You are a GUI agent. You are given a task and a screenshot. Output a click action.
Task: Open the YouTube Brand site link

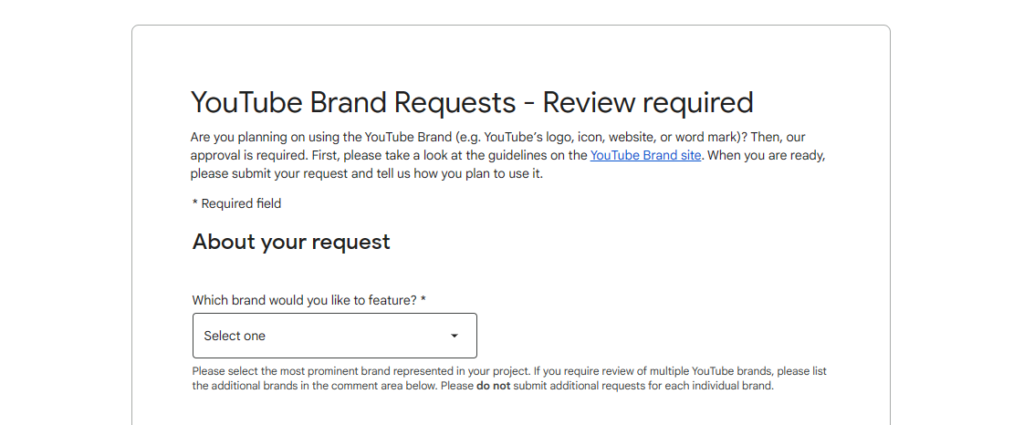645,155
